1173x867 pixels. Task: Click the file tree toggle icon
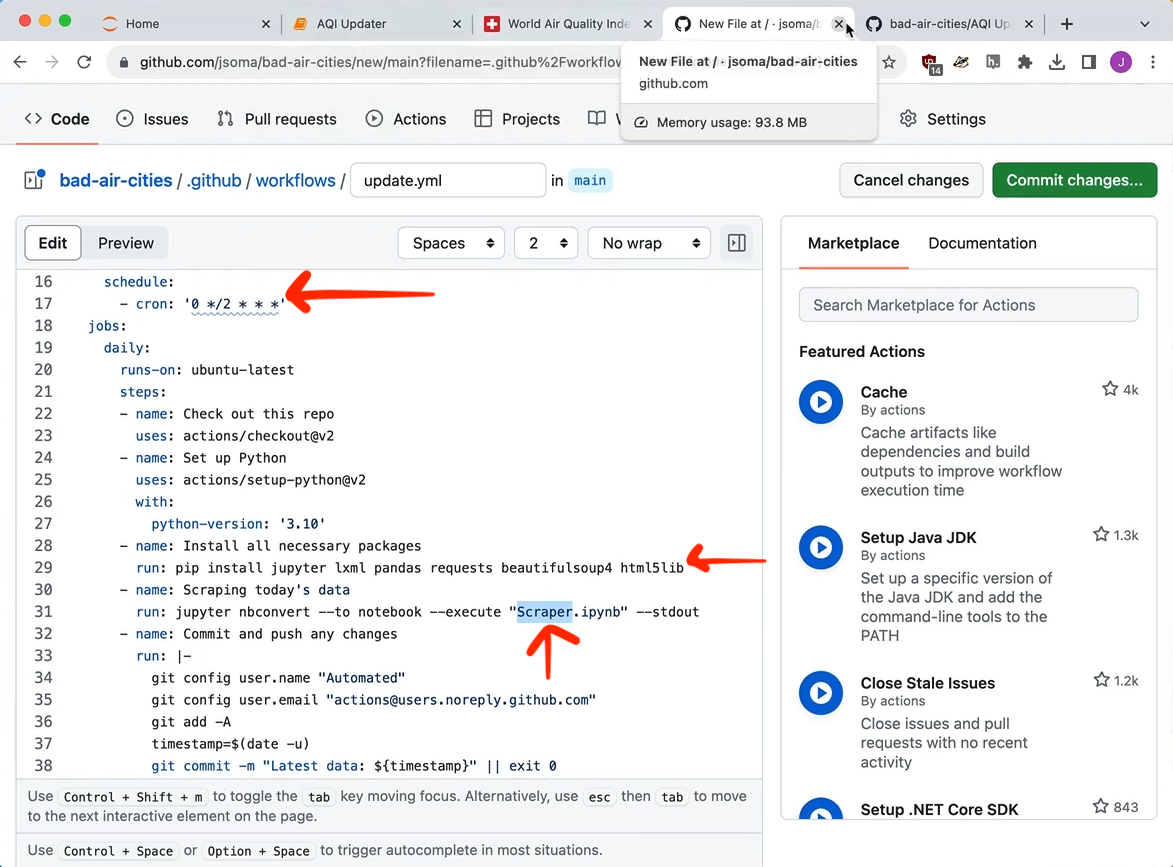coord(34,180)
